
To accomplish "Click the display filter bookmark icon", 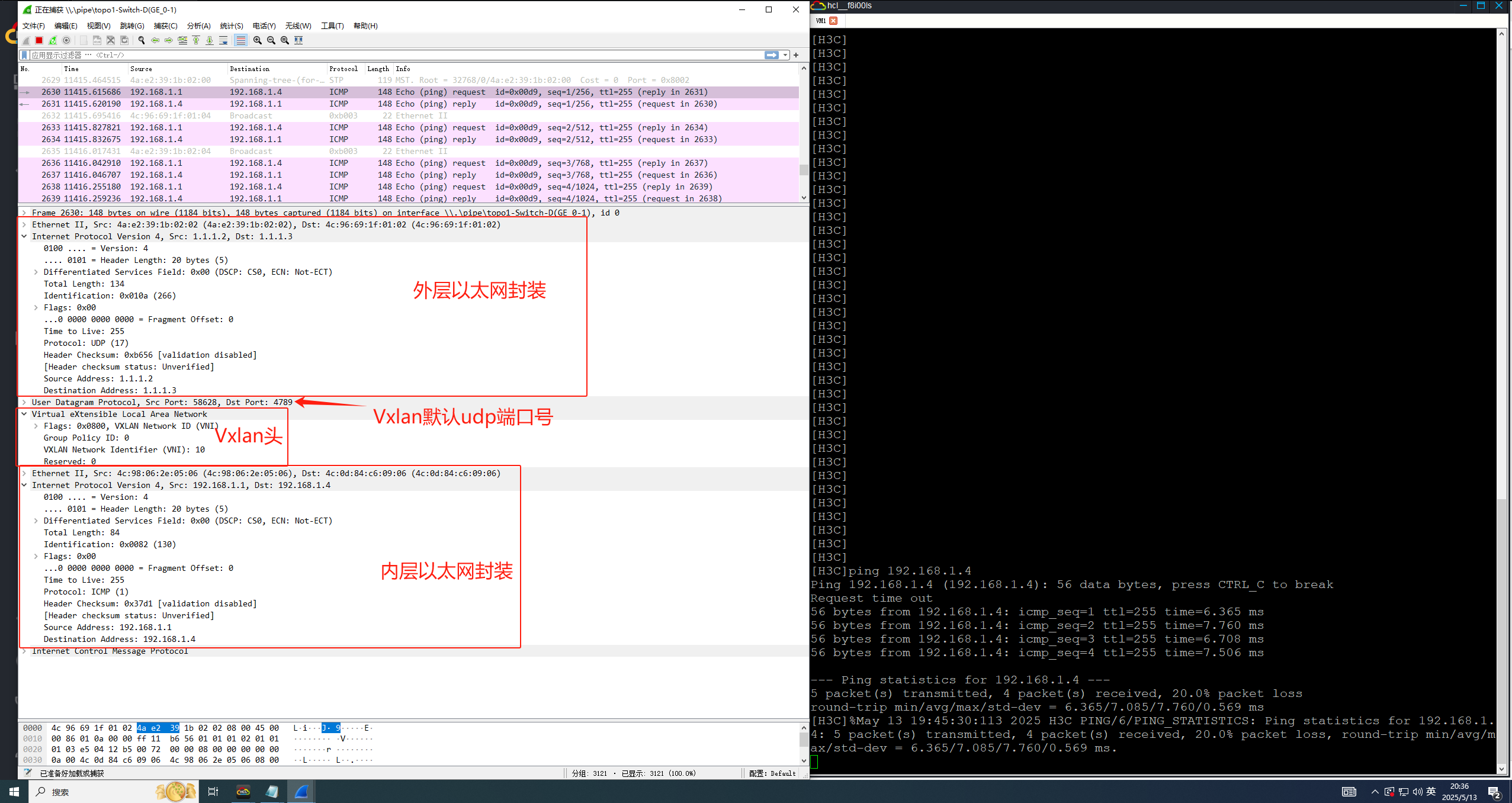I will point(24,55).
